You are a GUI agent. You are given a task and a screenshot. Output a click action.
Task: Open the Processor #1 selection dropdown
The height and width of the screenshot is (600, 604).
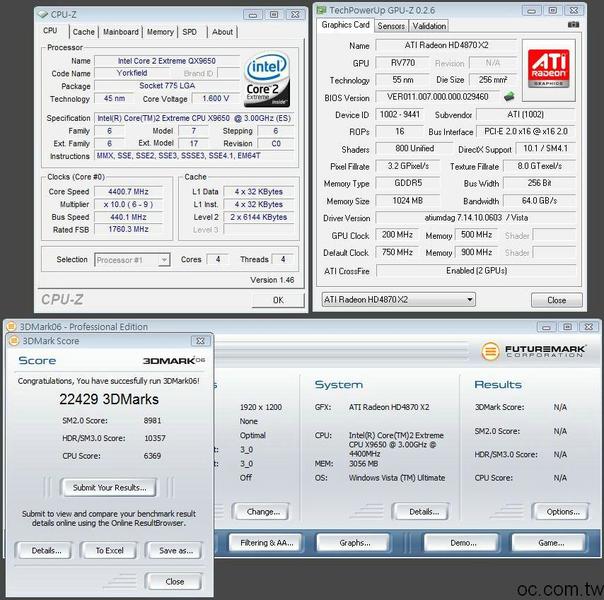[132, 260]
